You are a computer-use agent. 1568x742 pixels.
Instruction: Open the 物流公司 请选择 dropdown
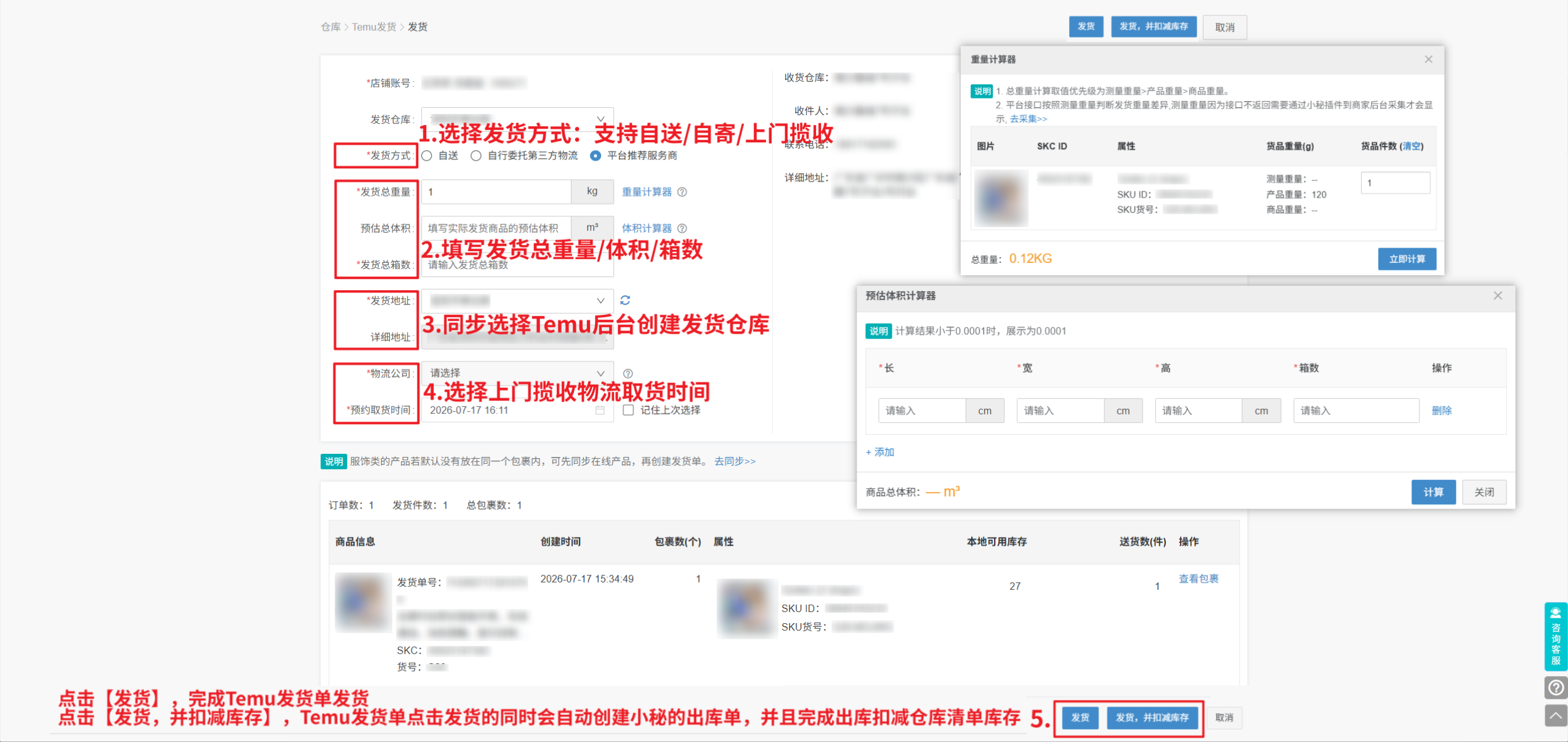517,373
